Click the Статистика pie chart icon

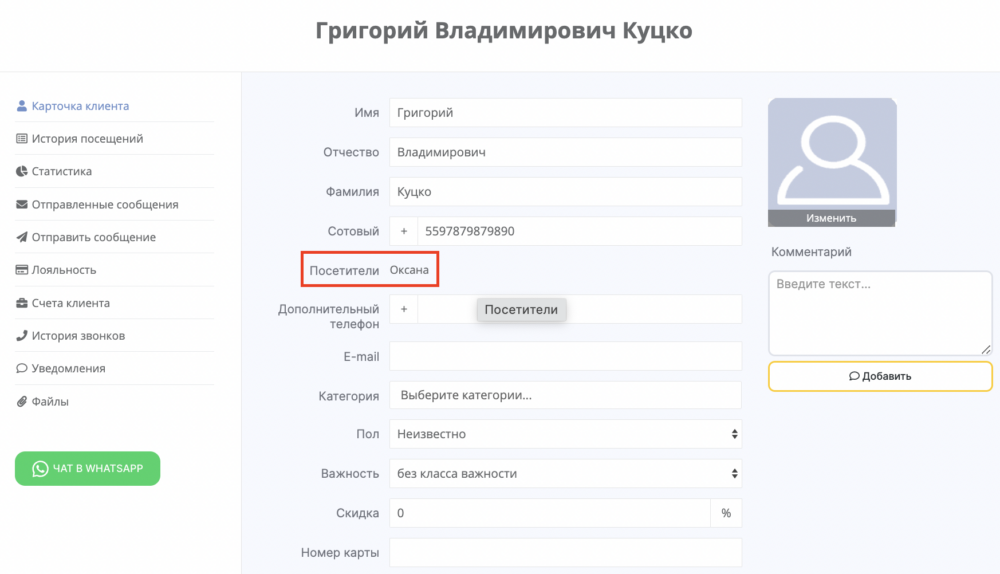pos(22,171)
